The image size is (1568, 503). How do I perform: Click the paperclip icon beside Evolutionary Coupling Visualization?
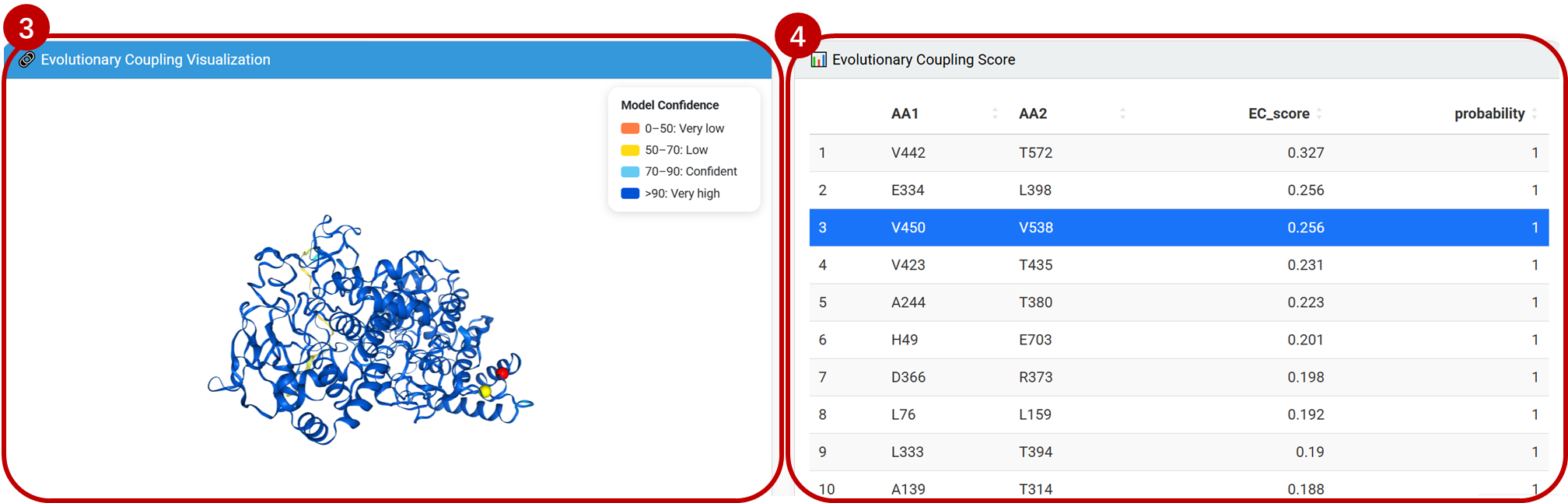click(26, 60)
